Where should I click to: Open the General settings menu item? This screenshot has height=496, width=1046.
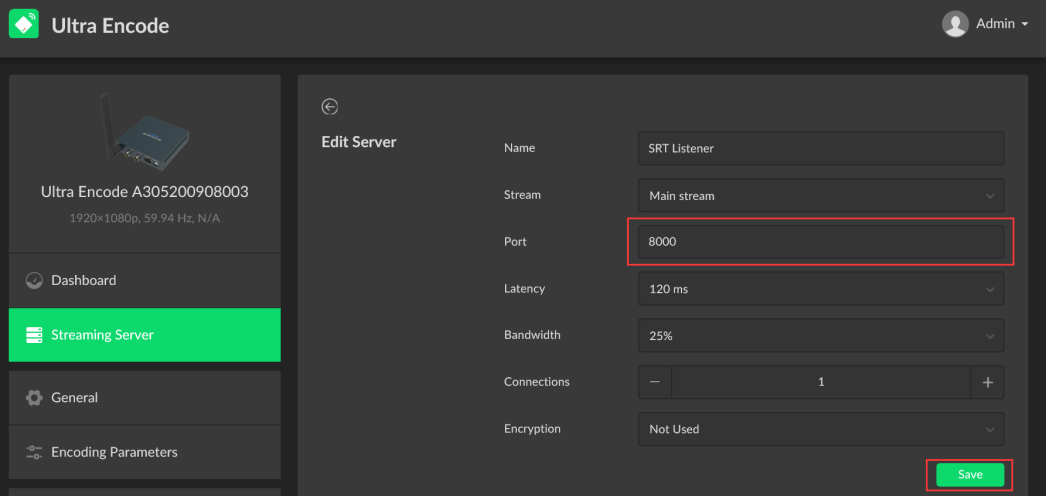point(145,398)
